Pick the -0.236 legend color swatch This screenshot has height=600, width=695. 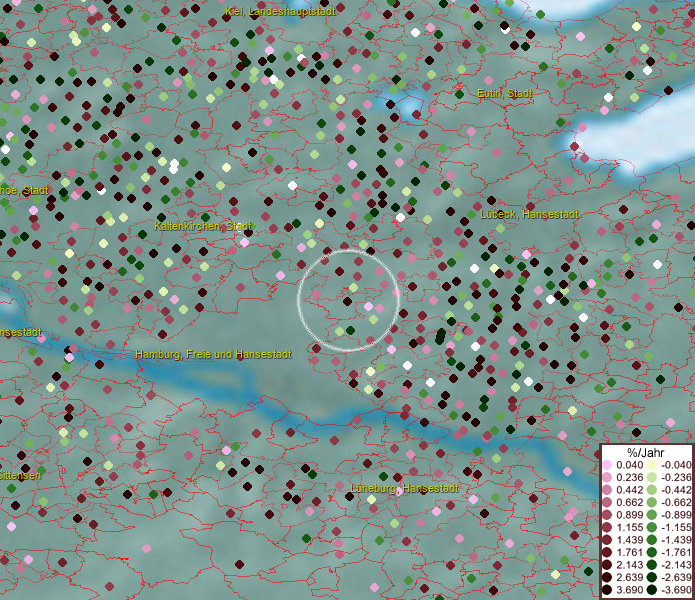[652, 477]
